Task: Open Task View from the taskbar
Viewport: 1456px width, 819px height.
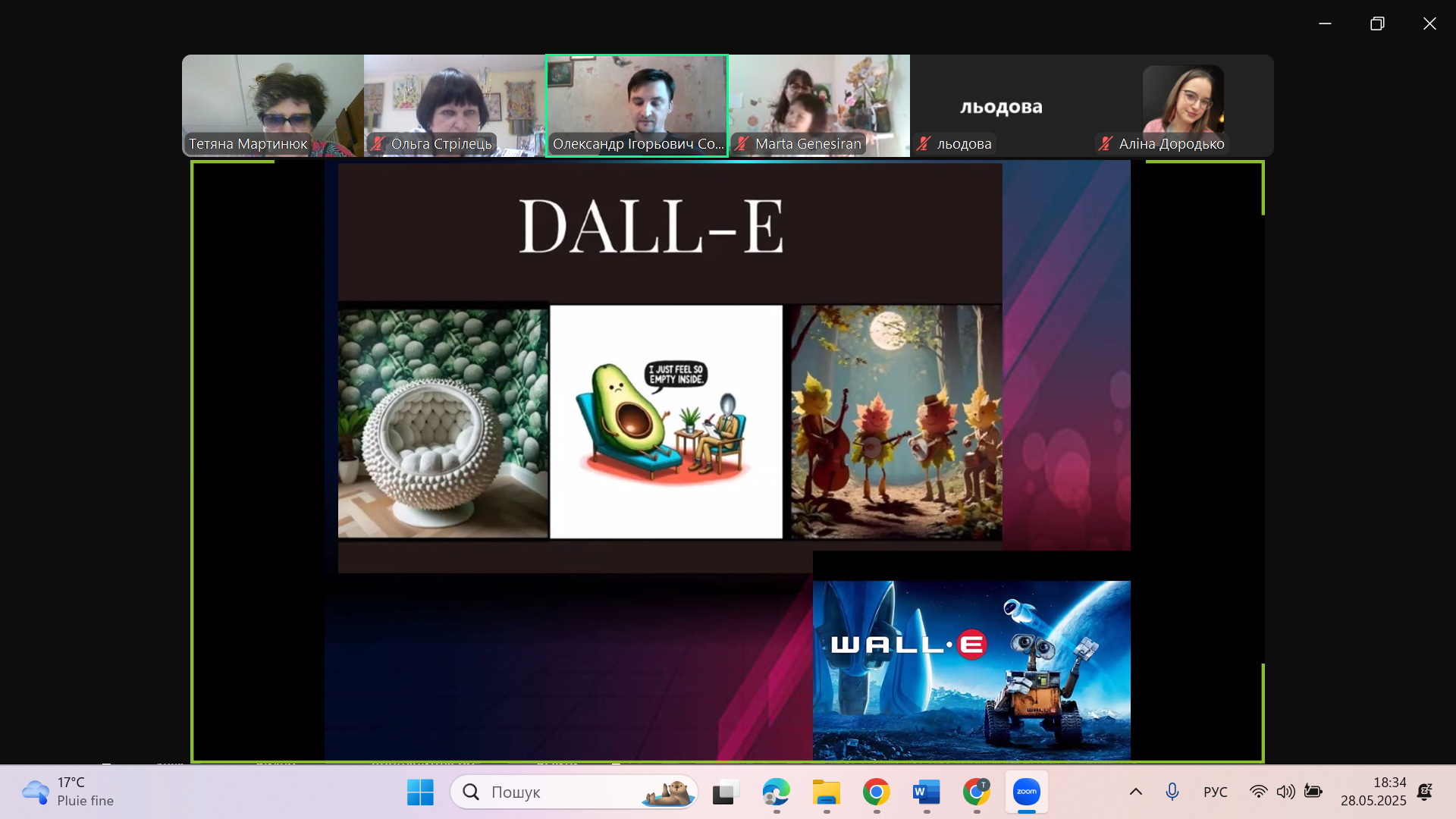Action: point(726,792)
